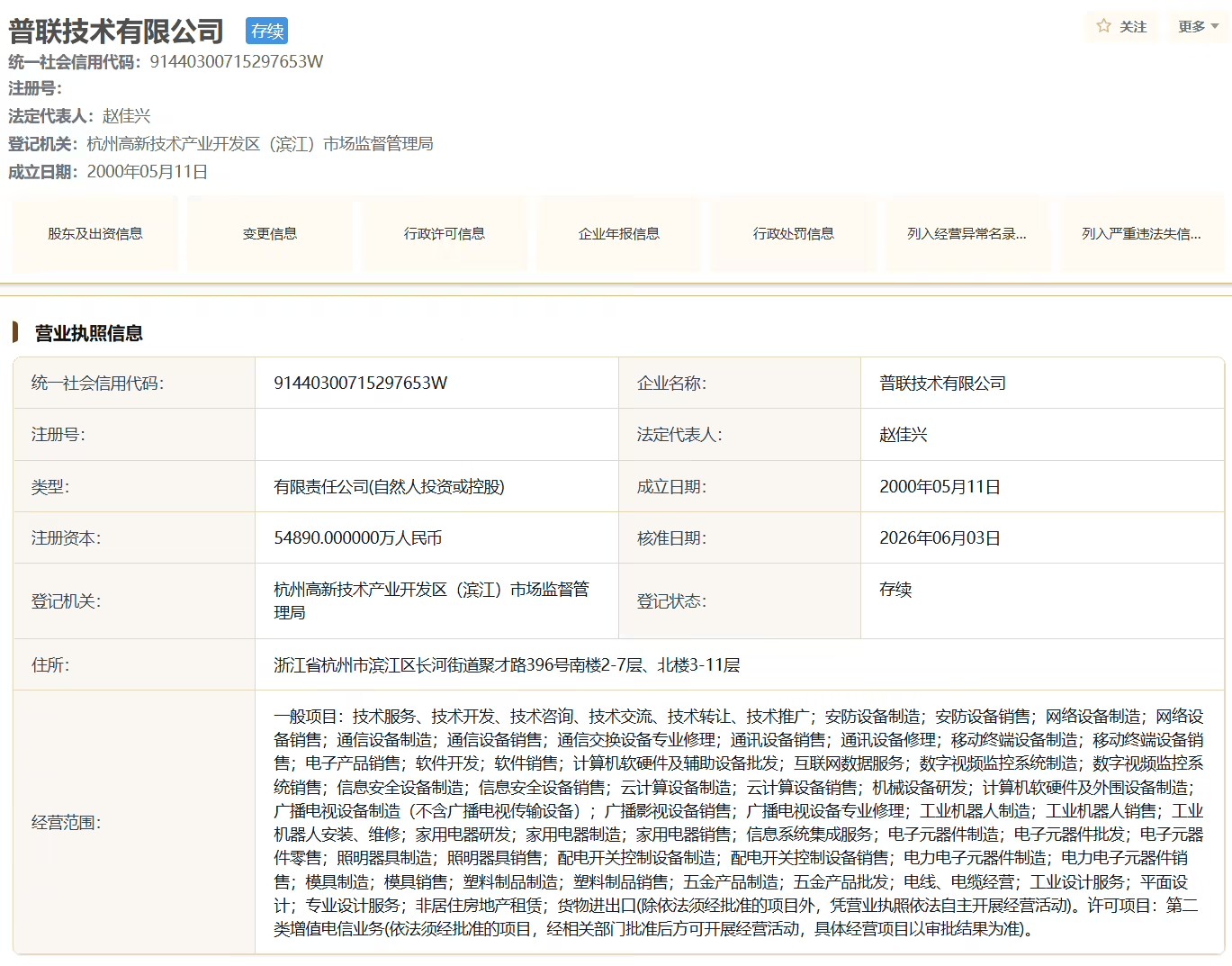
Task: Click the 类型 value 有限责任公司(自然人投资或控股)
Action: click(x=389, y=486)
